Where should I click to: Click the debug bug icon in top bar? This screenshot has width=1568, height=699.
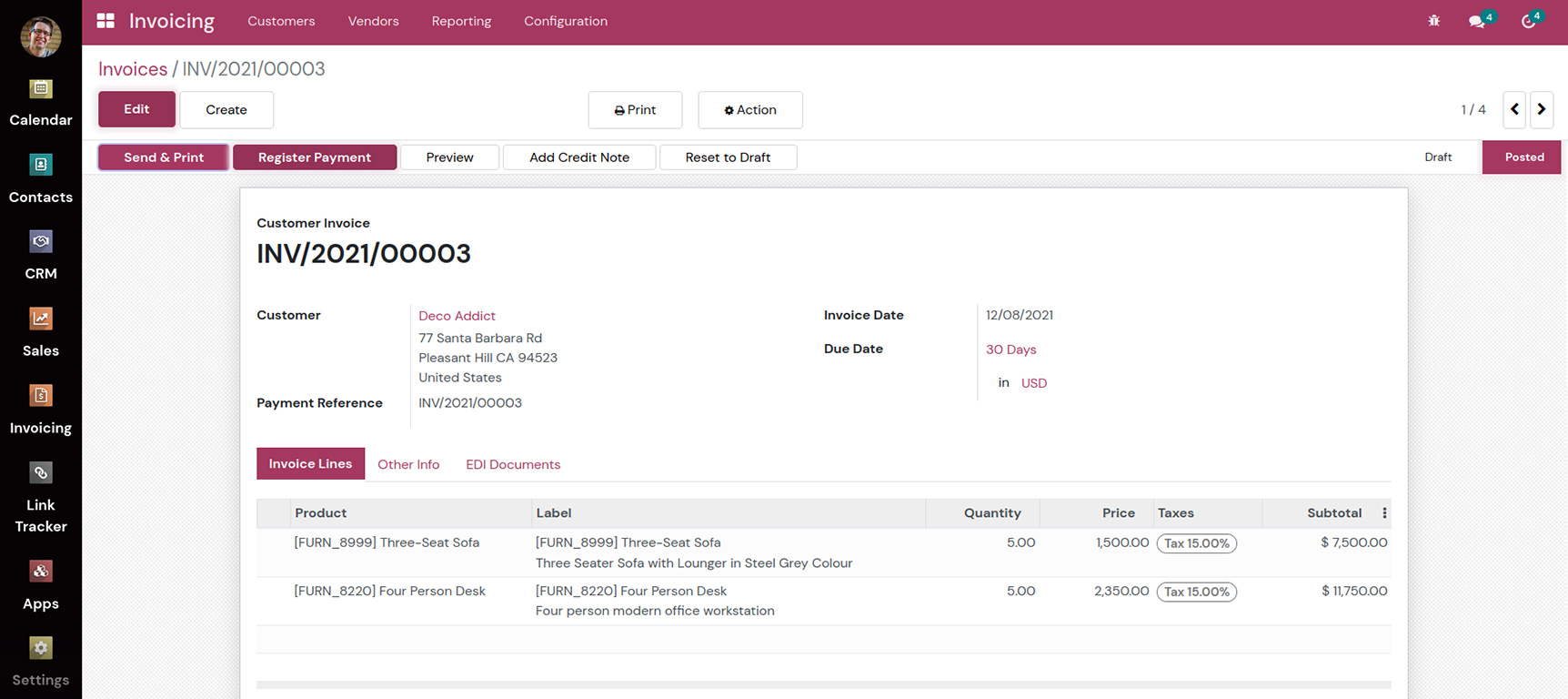[x=1433, y=21]
